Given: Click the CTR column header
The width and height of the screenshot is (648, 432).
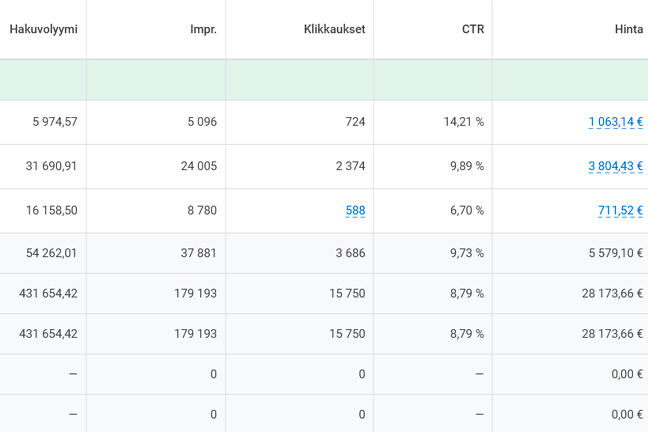Looking at the screenshot, I should tap(473, 29).
